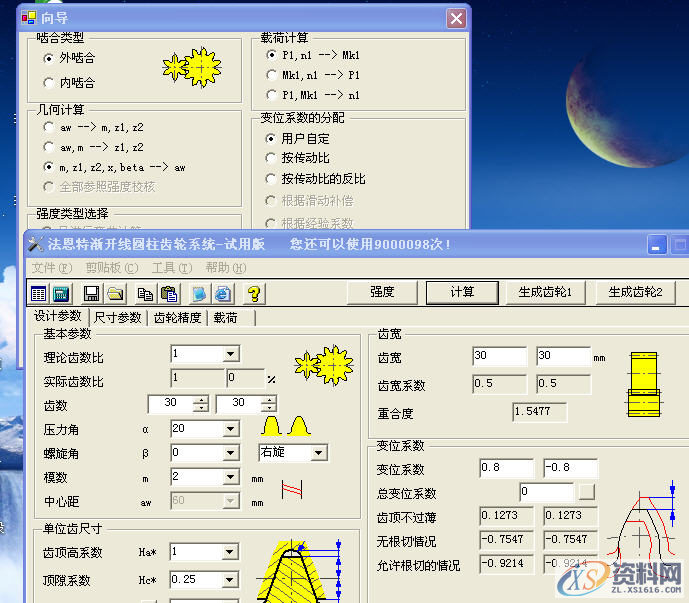Viewport: 689px width, 603px height.
Task: Decrease second gear 齿数 spinner
Action: (269, 408)
